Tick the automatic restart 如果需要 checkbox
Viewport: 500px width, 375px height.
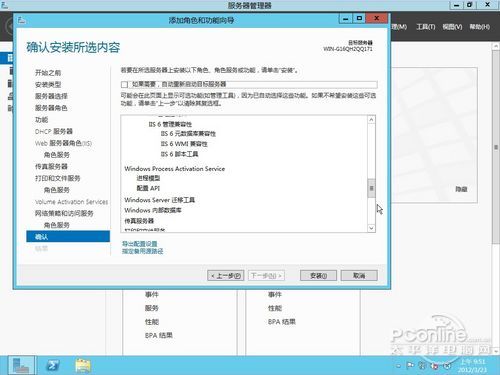point(125,84)
